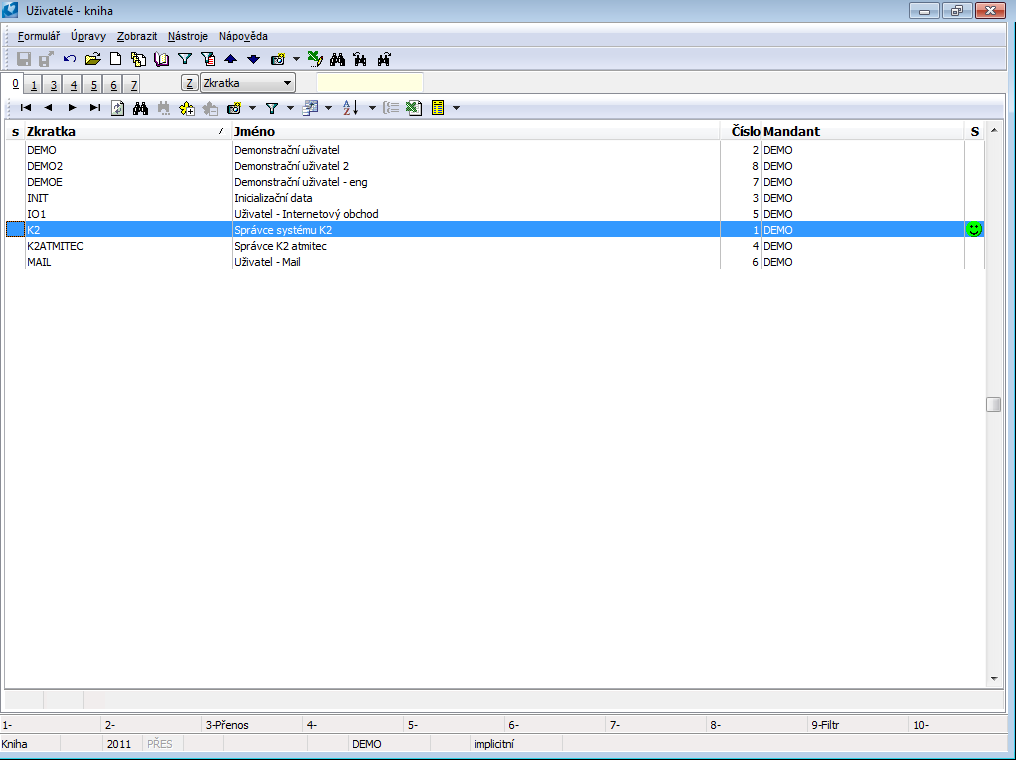This screenshot has width=1016, height=760.
Task: Select the K2ATMITEC user row
Action: click(x=495, y=246)
